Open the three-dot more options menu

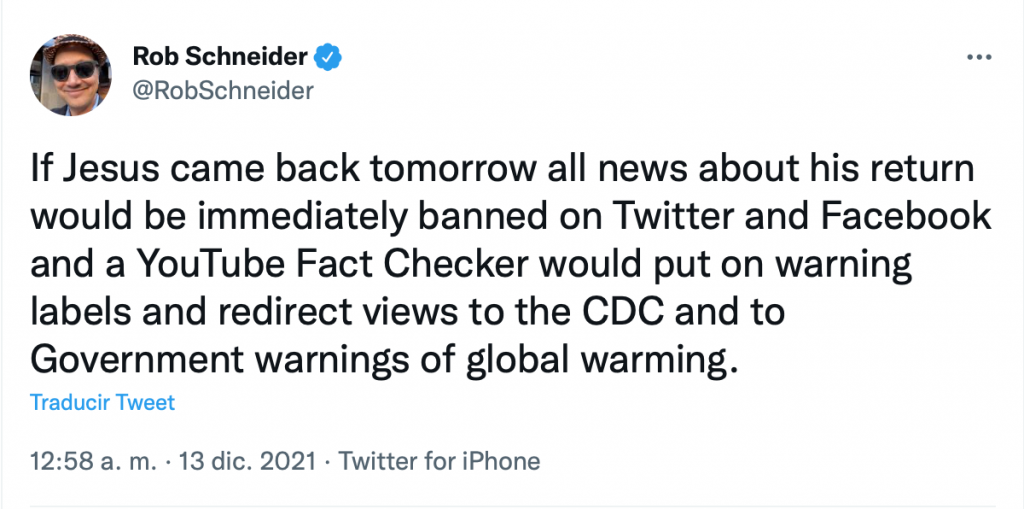[x=977, y=58]
